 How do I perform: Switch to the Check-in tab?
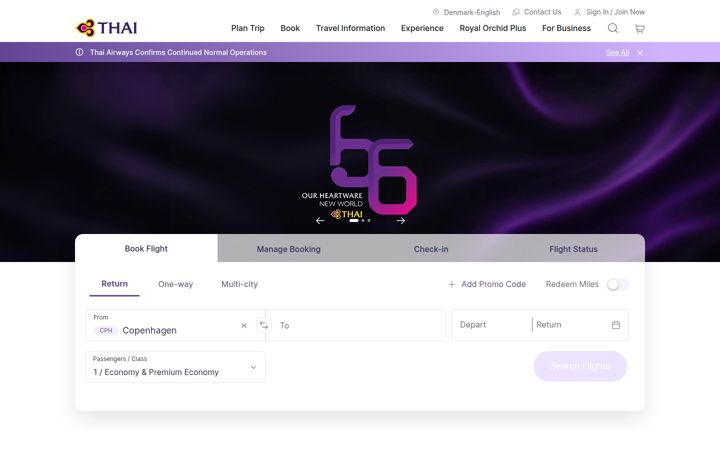(431, 249)
